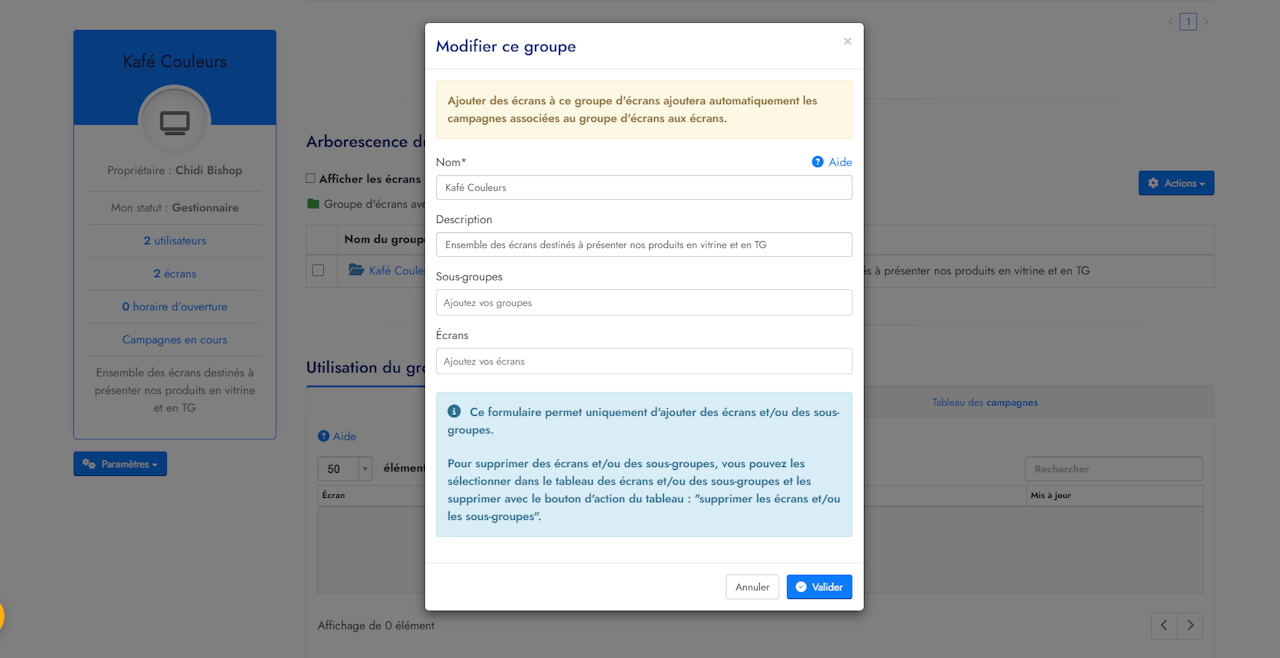This screenshot has height=658, width=1280.
Task: Open the Actions dropdown menu
Action: 1176,183
